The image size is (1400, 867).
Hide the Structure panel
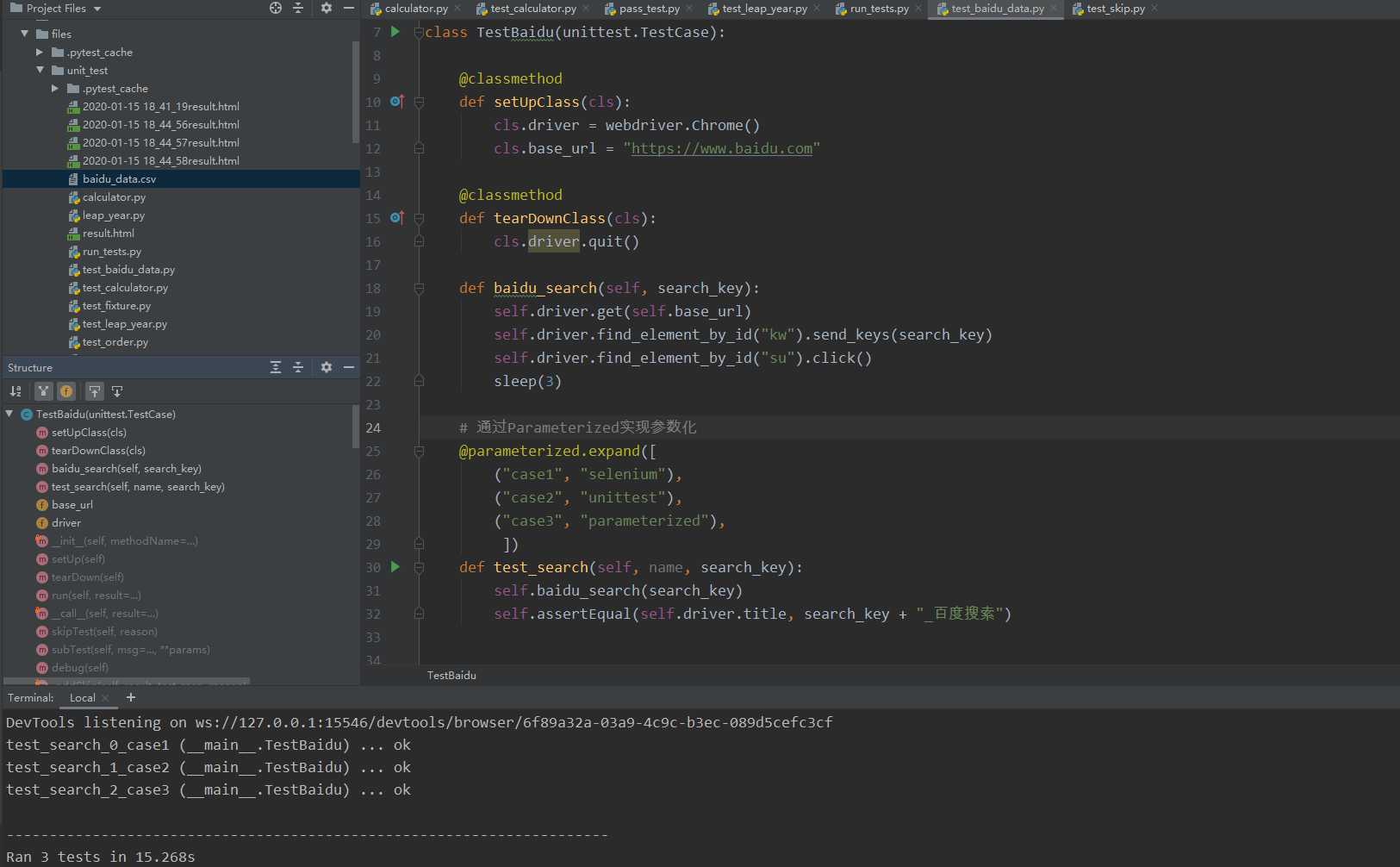coord(349,367)
